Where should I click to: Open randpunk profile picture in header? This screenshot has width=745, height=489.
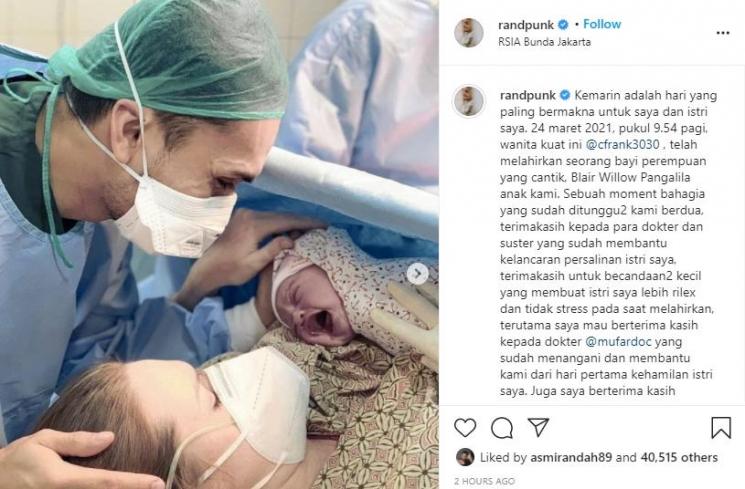pos(468,33)
